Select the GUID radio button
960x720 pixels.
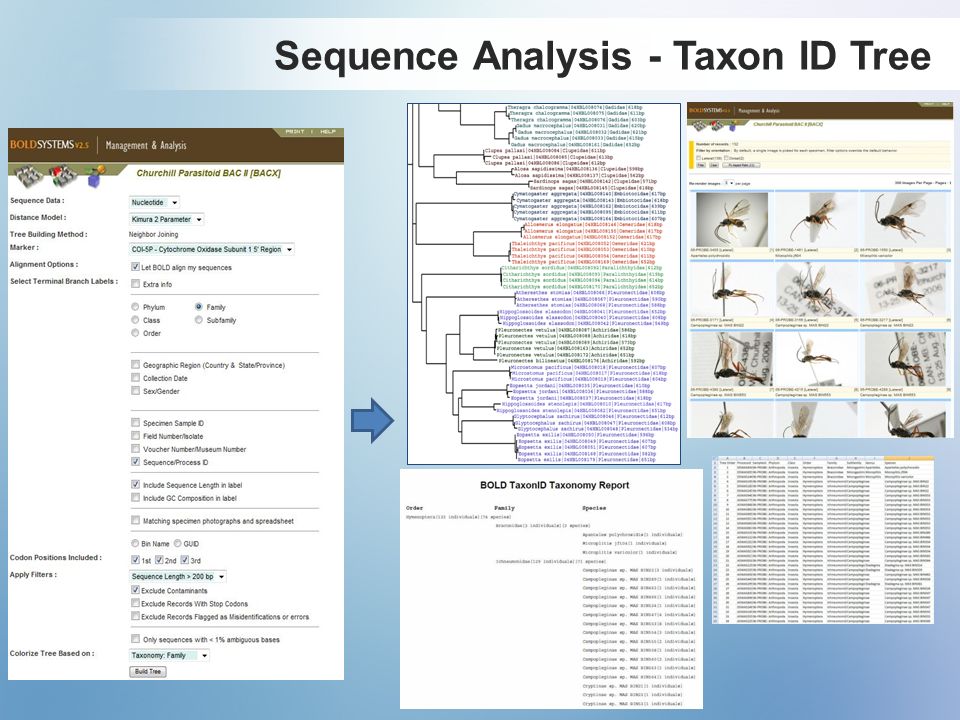[178, 543]
